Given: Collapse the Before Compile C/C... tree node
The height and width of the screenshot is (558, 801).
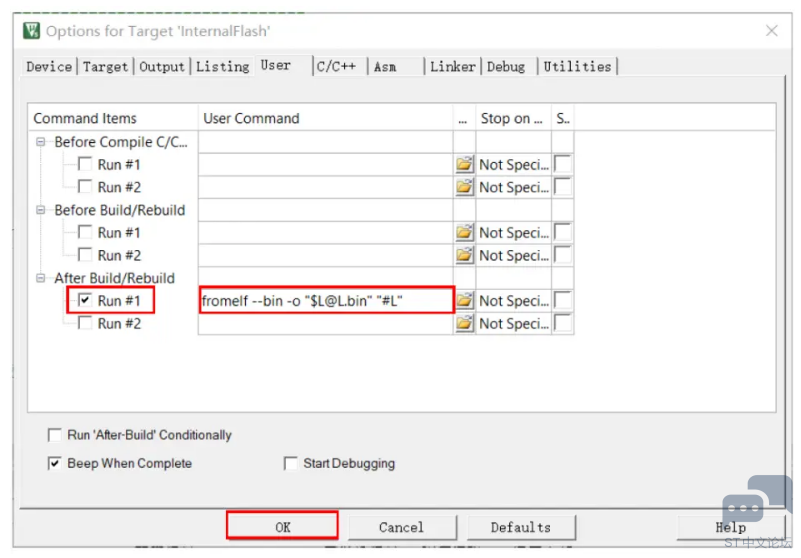Looking at the screenshot, I should pos(40,142).
